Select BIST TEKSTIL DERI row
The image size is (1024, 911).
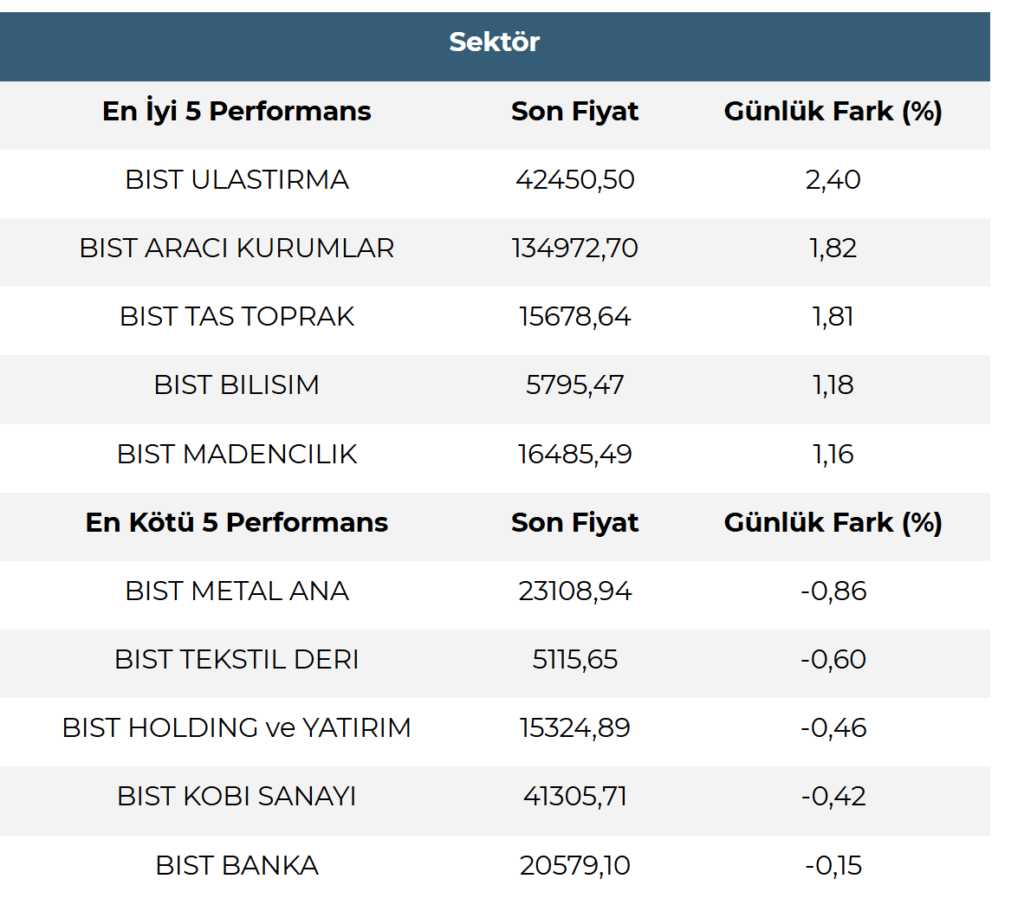click(237, 660)
